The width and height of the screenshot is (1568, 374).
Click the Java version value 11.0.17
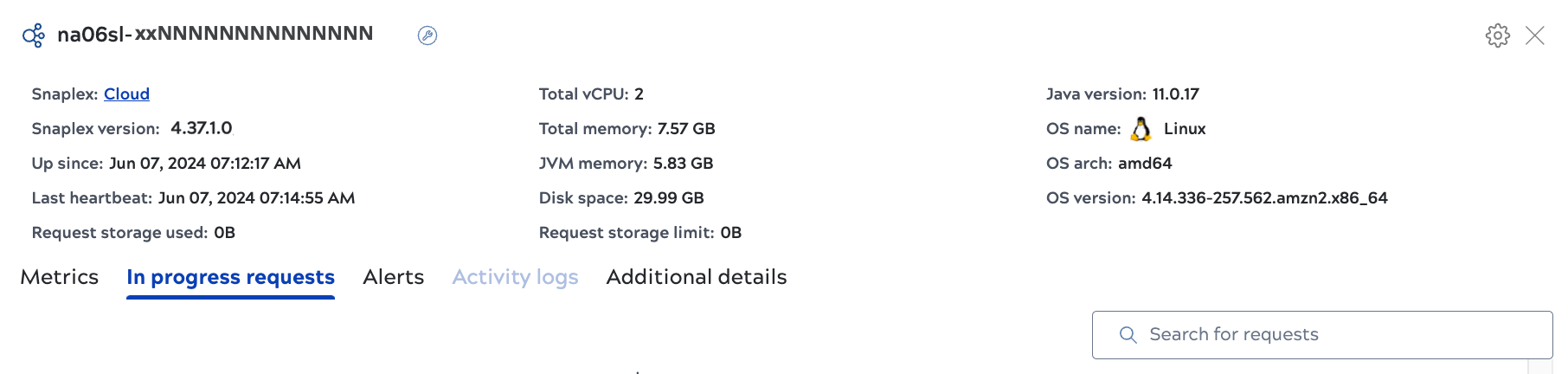[1175, 94]
